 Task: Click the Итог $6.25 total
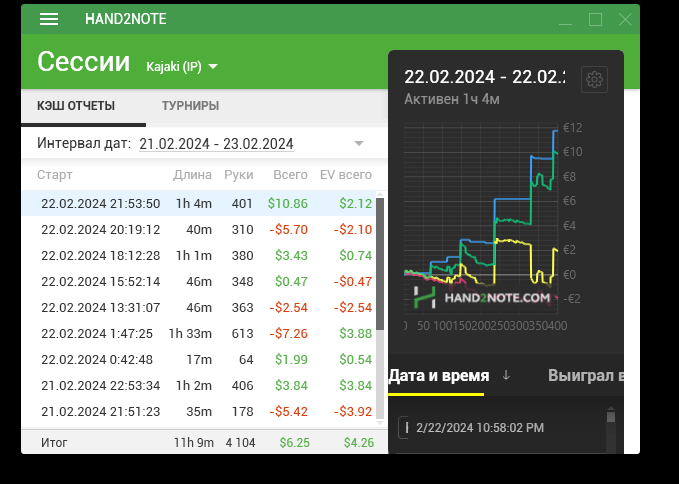[294, 442]
